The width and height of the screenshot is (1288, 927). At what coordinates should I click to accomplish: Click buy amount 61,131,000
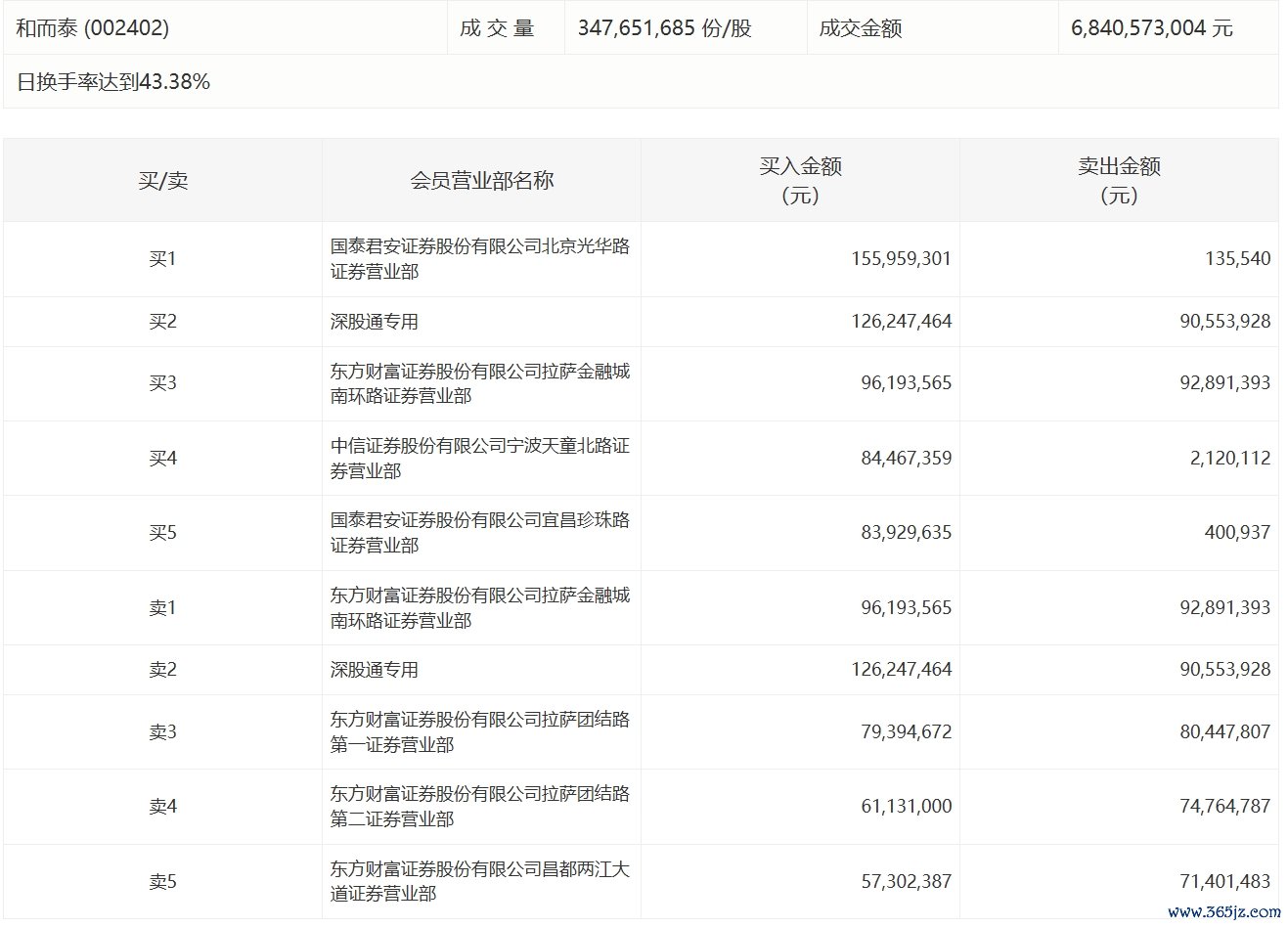pyautogui.click(x=907, y=807)
